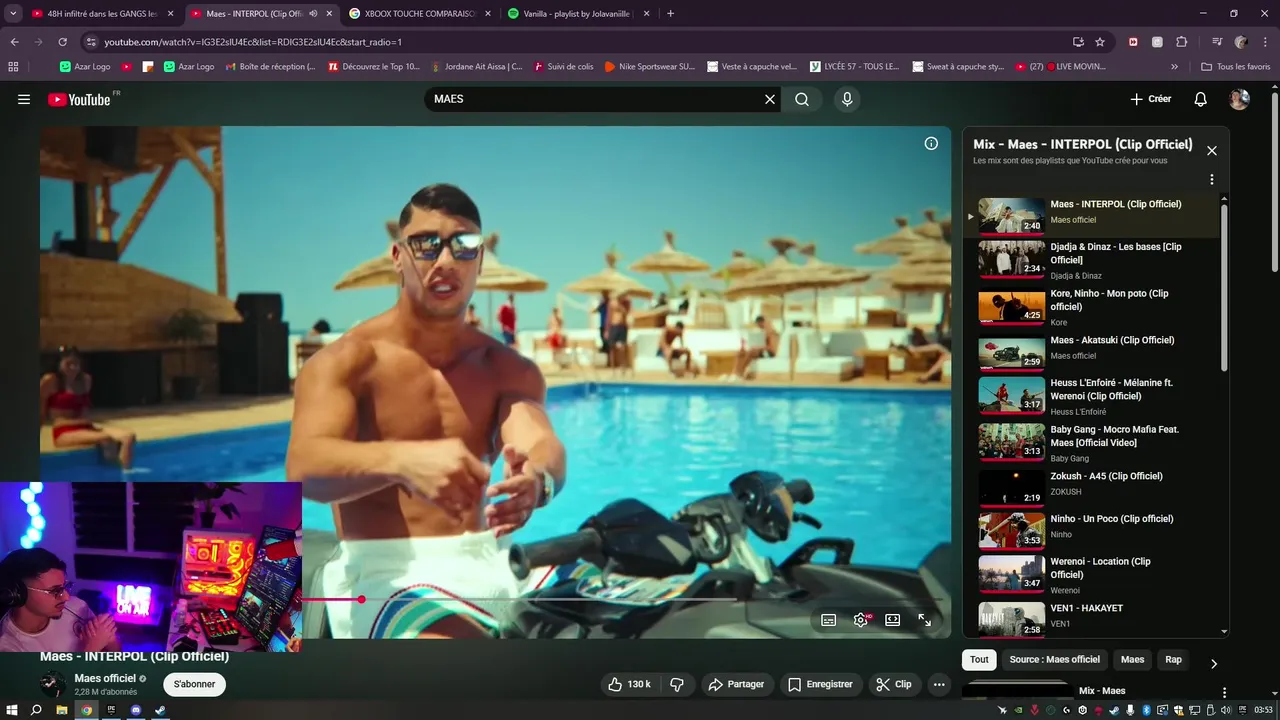Open YouTube notifications bell
The height and width of the screenshot is (720, 1280).
tap(1201, 99)
